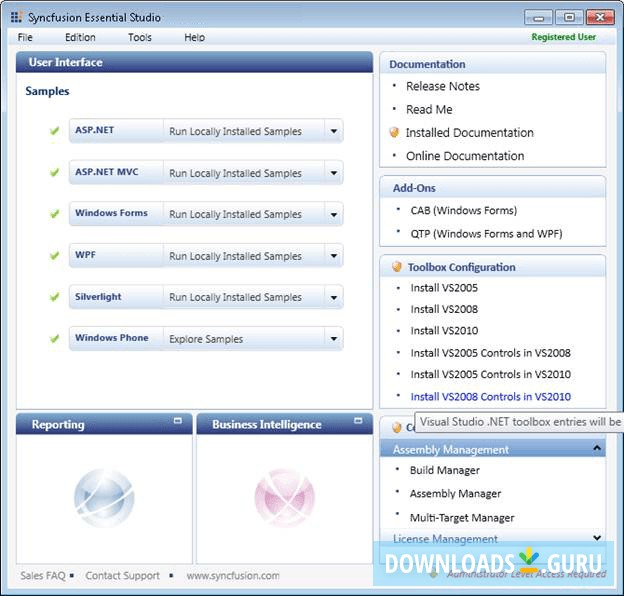
Task: Select the ASP.NET platform label
Action: click(95, 130)
